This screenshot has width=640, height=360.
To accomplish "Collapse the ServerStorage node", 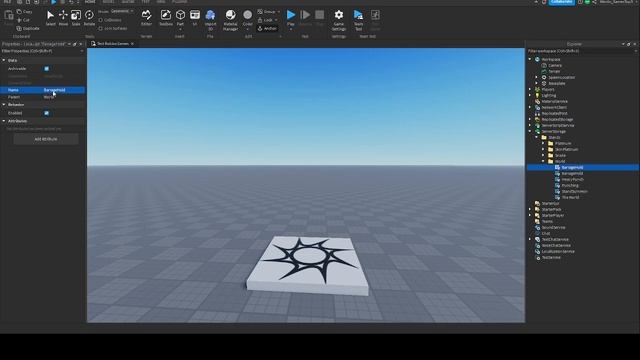I will (x=530, y=131).
